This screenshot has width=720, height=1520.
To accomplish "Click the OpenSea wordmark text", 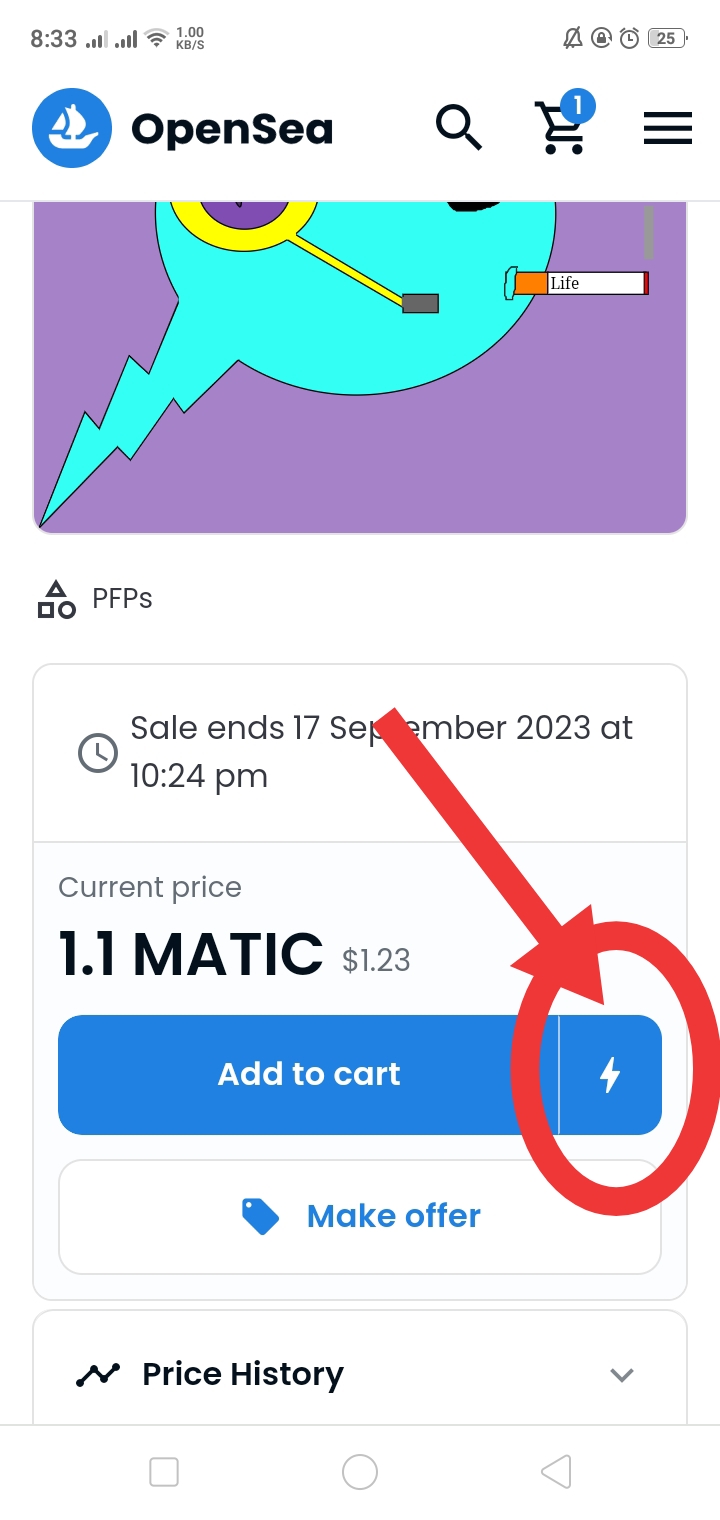I will (232, 129).
